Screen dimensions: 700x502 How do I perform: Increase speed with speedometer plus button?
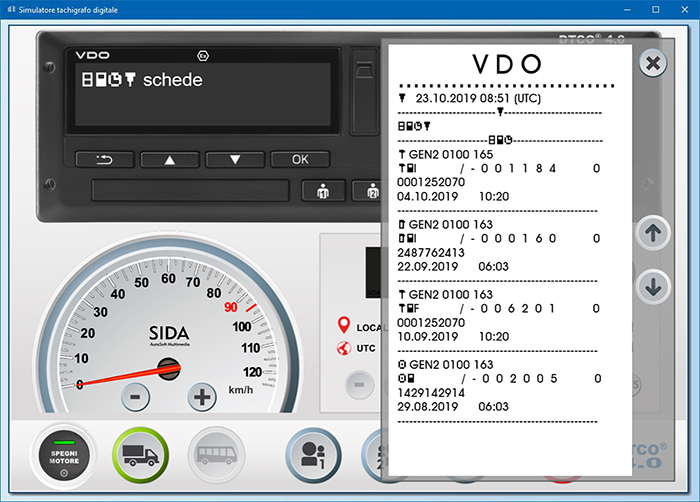[x=203, y=396]
